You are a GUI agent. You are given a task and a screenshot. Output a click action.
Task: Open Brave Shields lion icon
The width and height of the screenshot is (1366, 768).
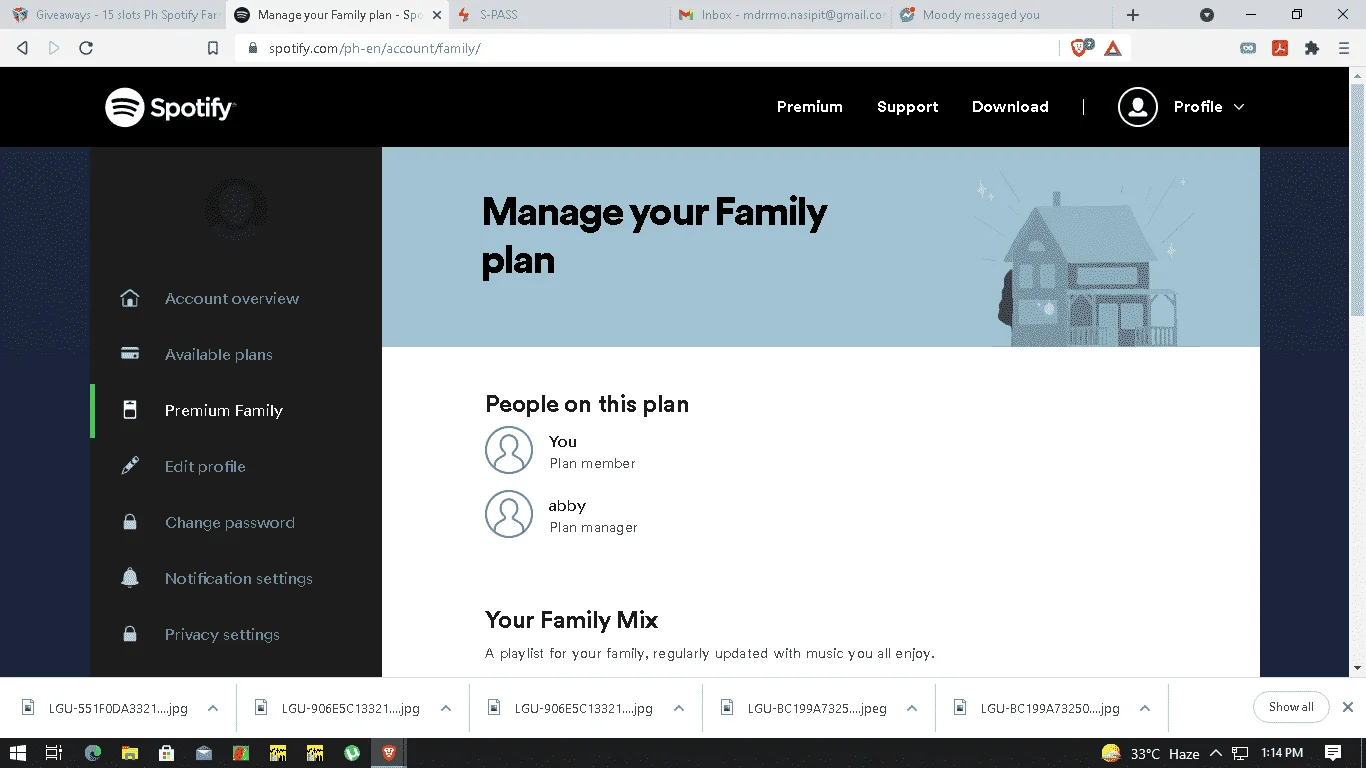(x=1081, y=47)
